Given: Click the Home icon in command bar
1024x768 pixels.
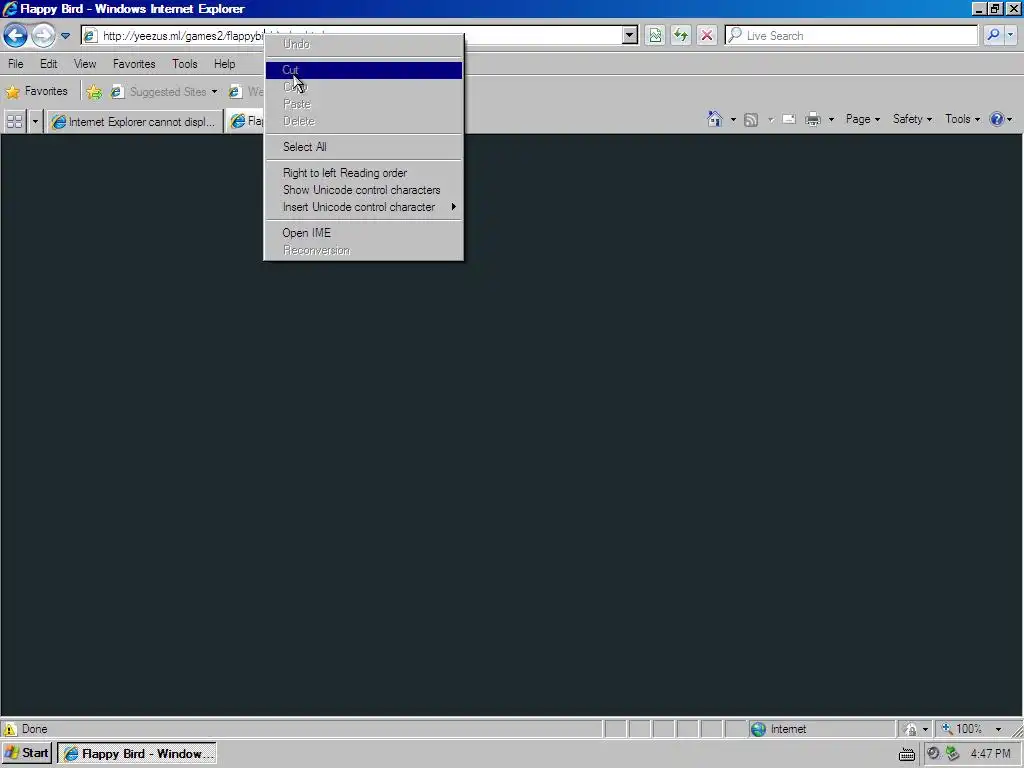Looking at the screenshot, I should (x=715, y=119).
